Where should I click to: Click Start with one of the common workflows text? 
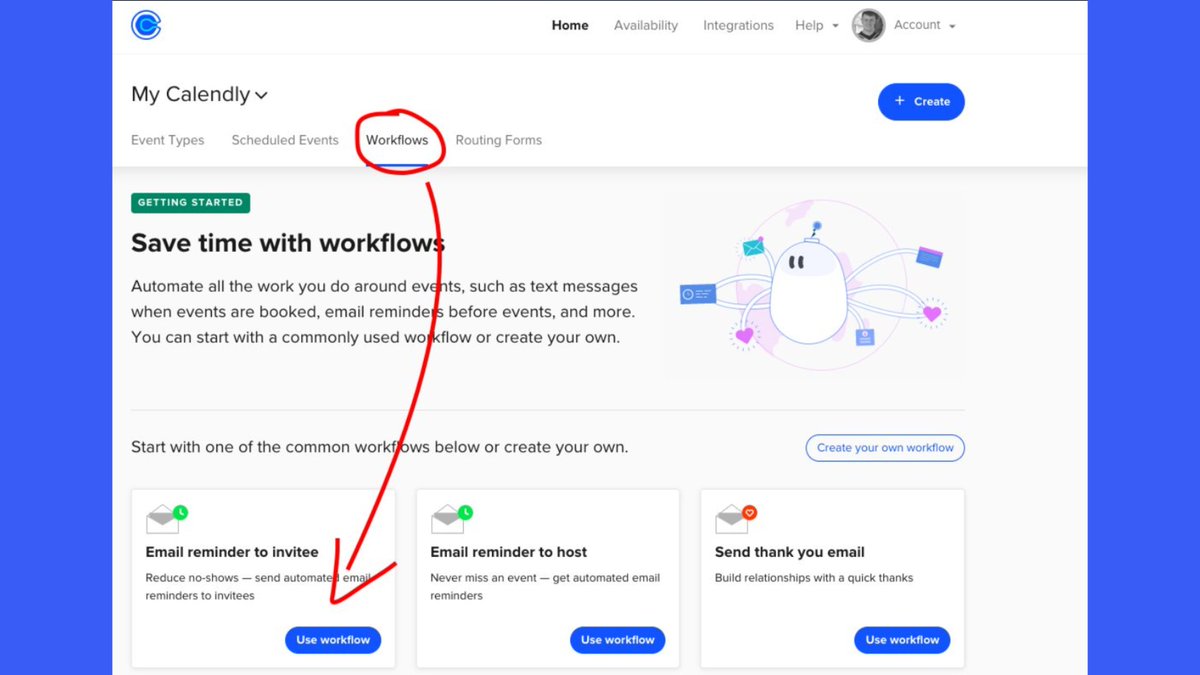click(380, 447)
